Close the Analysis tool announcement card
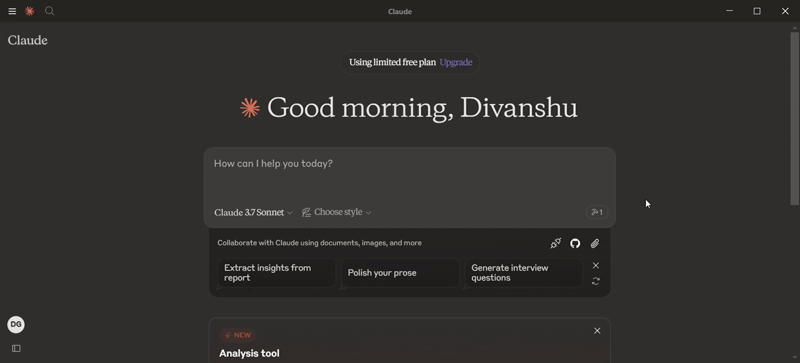Image resolution: width=800 pixels, height=363 pixels. (x=597, y=331)
